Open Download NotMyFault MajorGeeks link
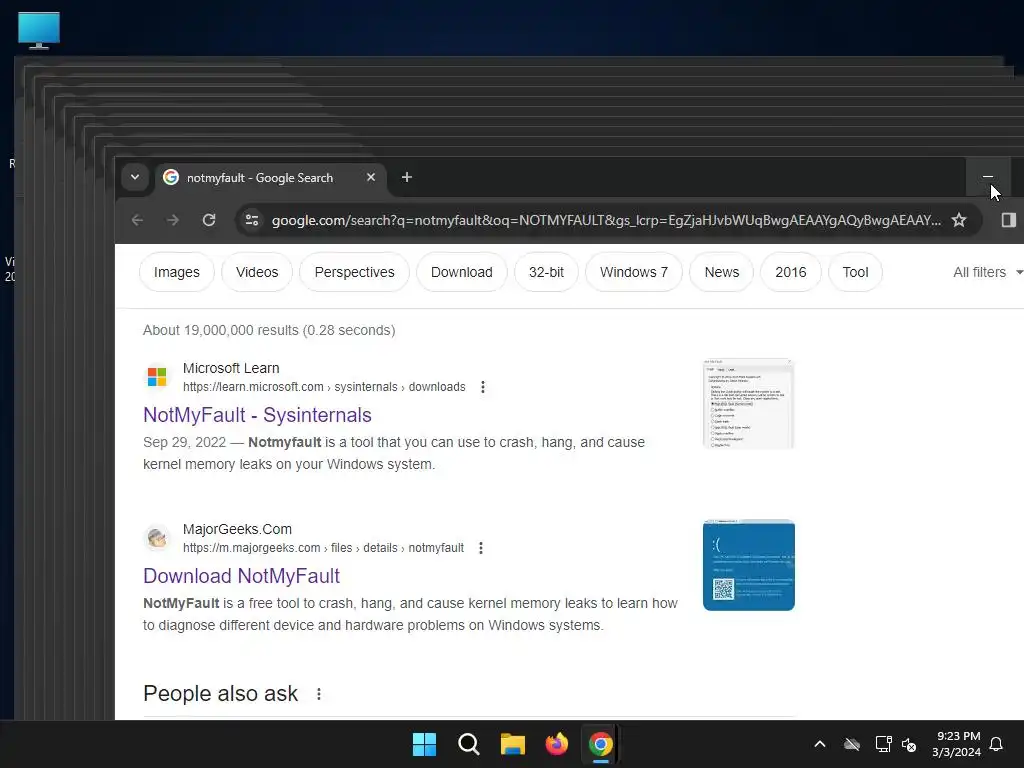This screenshot has height=768, width=1024. point(242,575)
